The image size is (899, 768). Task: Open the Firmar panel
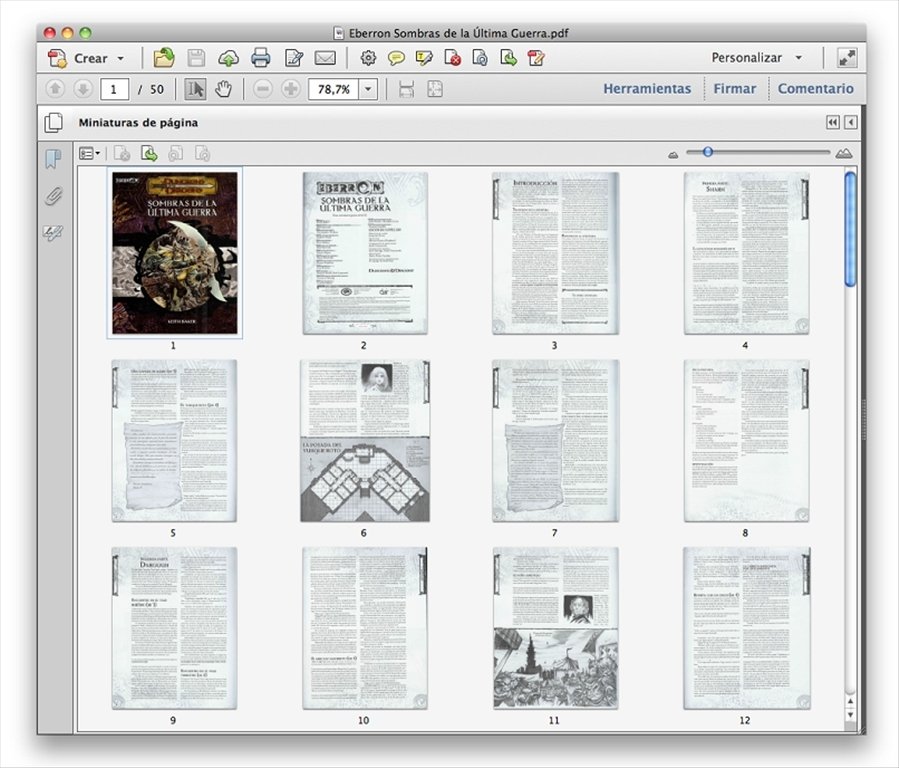pos(734,89)
